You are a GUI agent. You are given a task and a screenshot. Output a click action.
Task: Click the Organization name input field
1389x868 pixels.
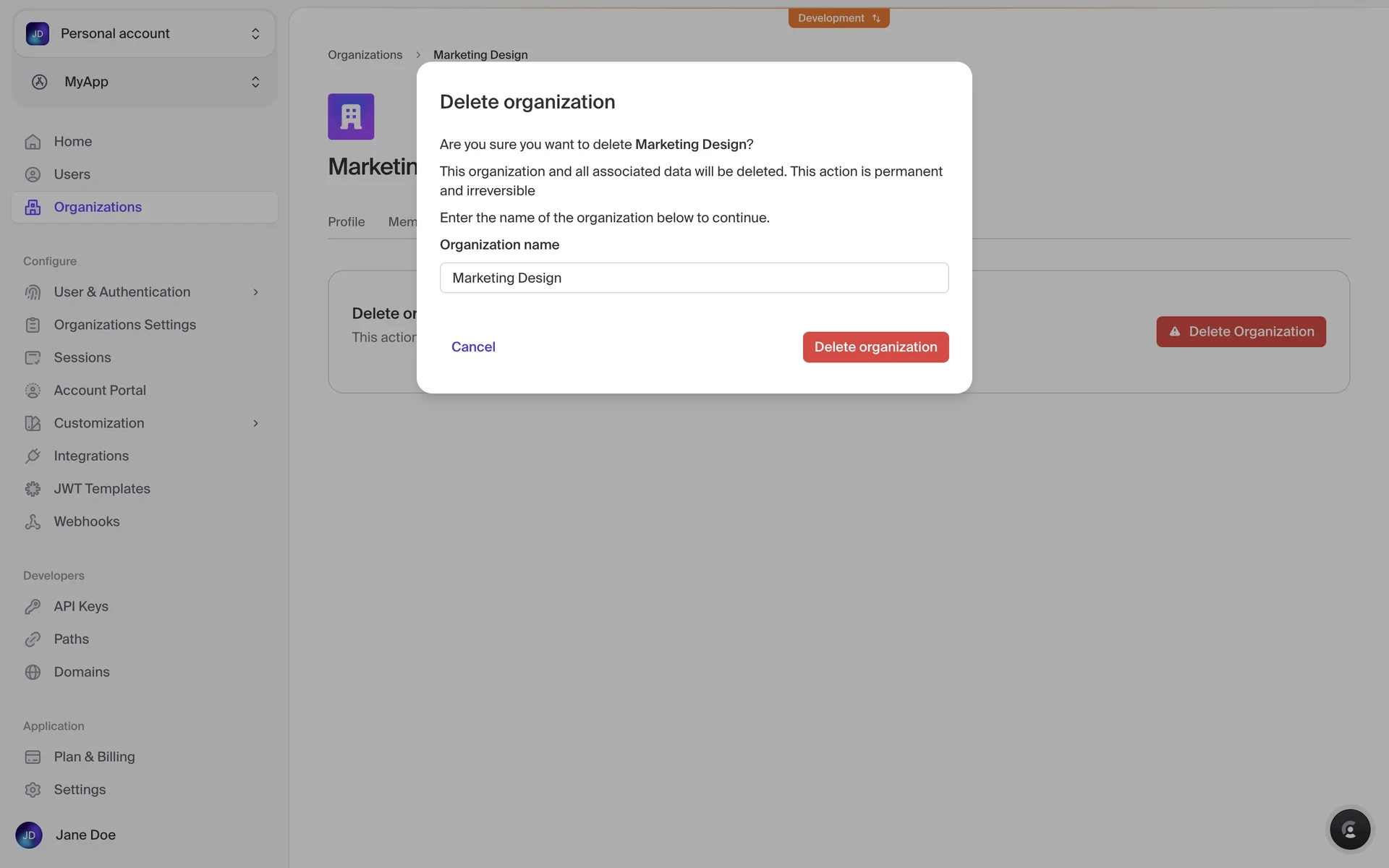click(x=694, y=278)
